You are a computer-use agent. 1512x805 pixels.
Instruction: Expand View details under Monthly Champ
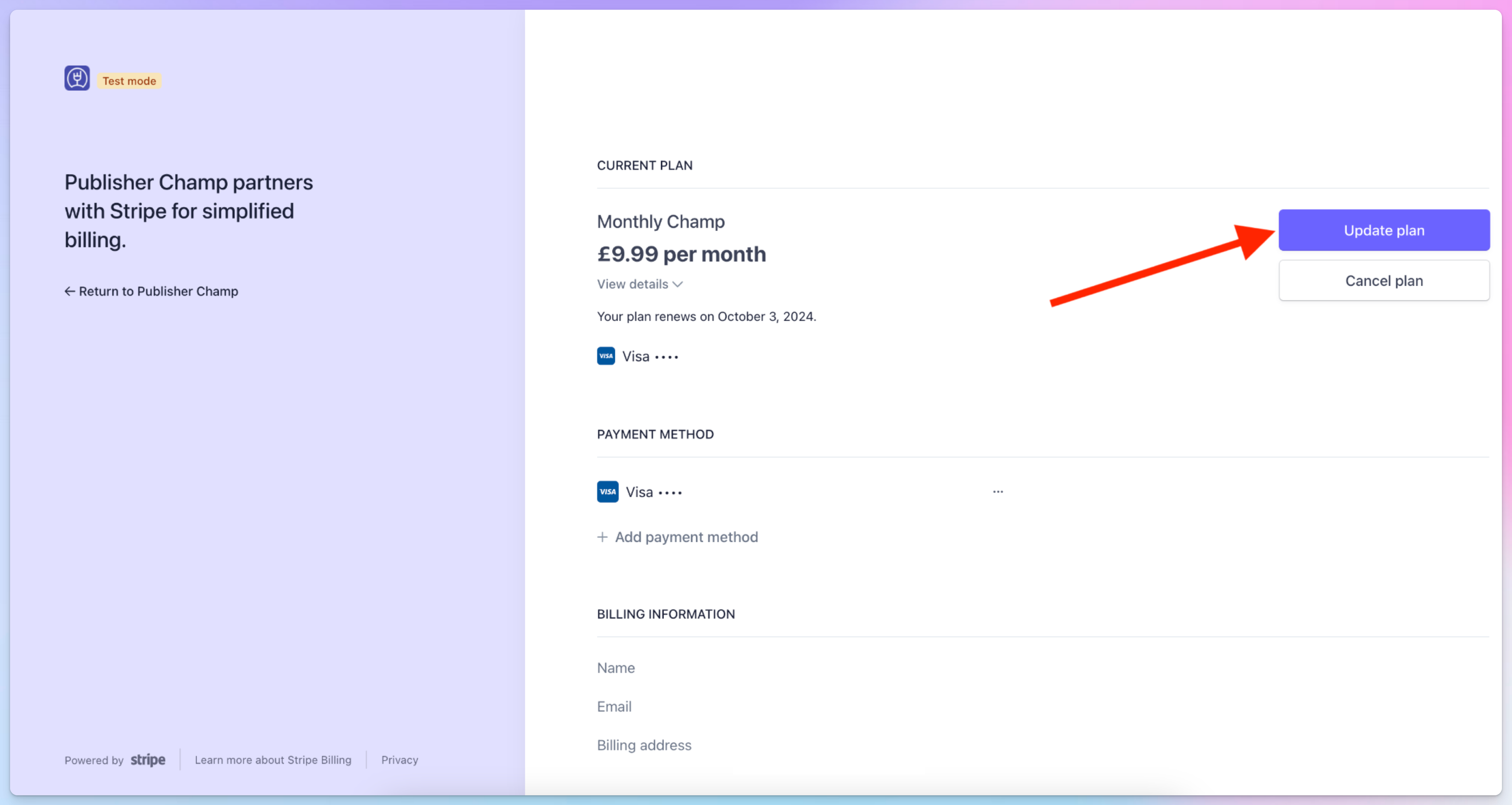point(640,284)
